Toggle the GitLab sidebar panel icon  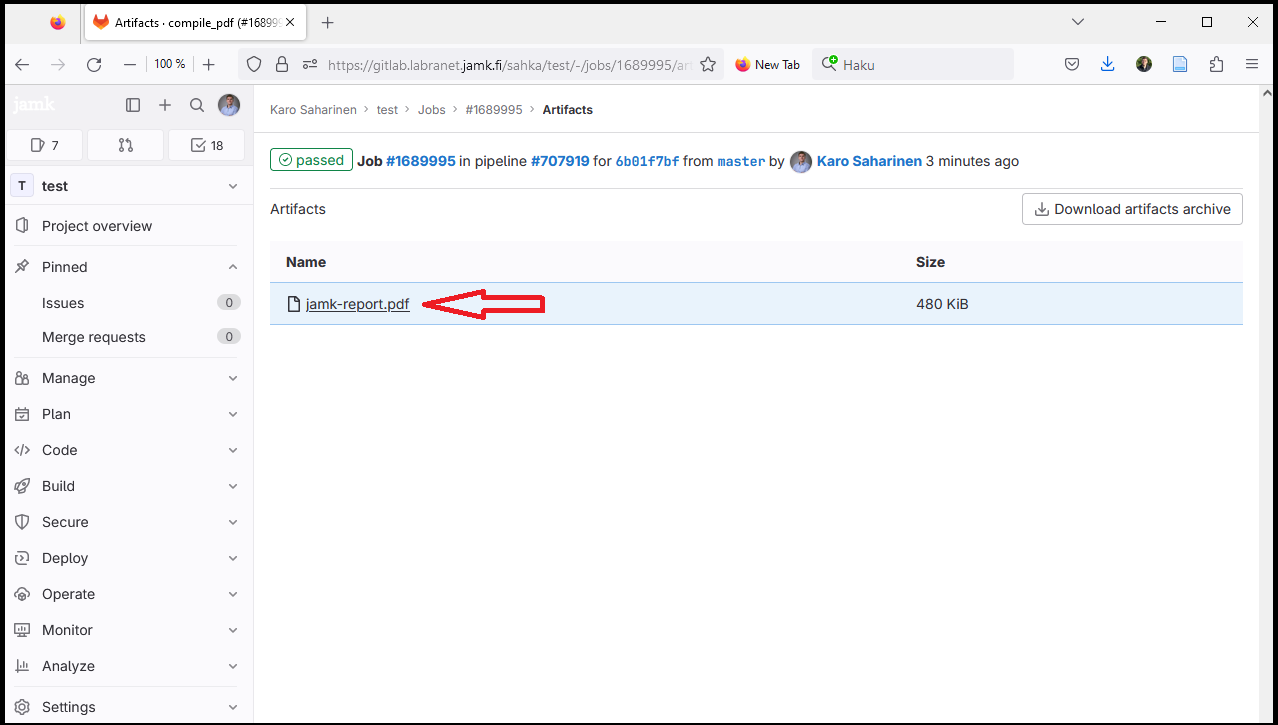coord(133,105)
